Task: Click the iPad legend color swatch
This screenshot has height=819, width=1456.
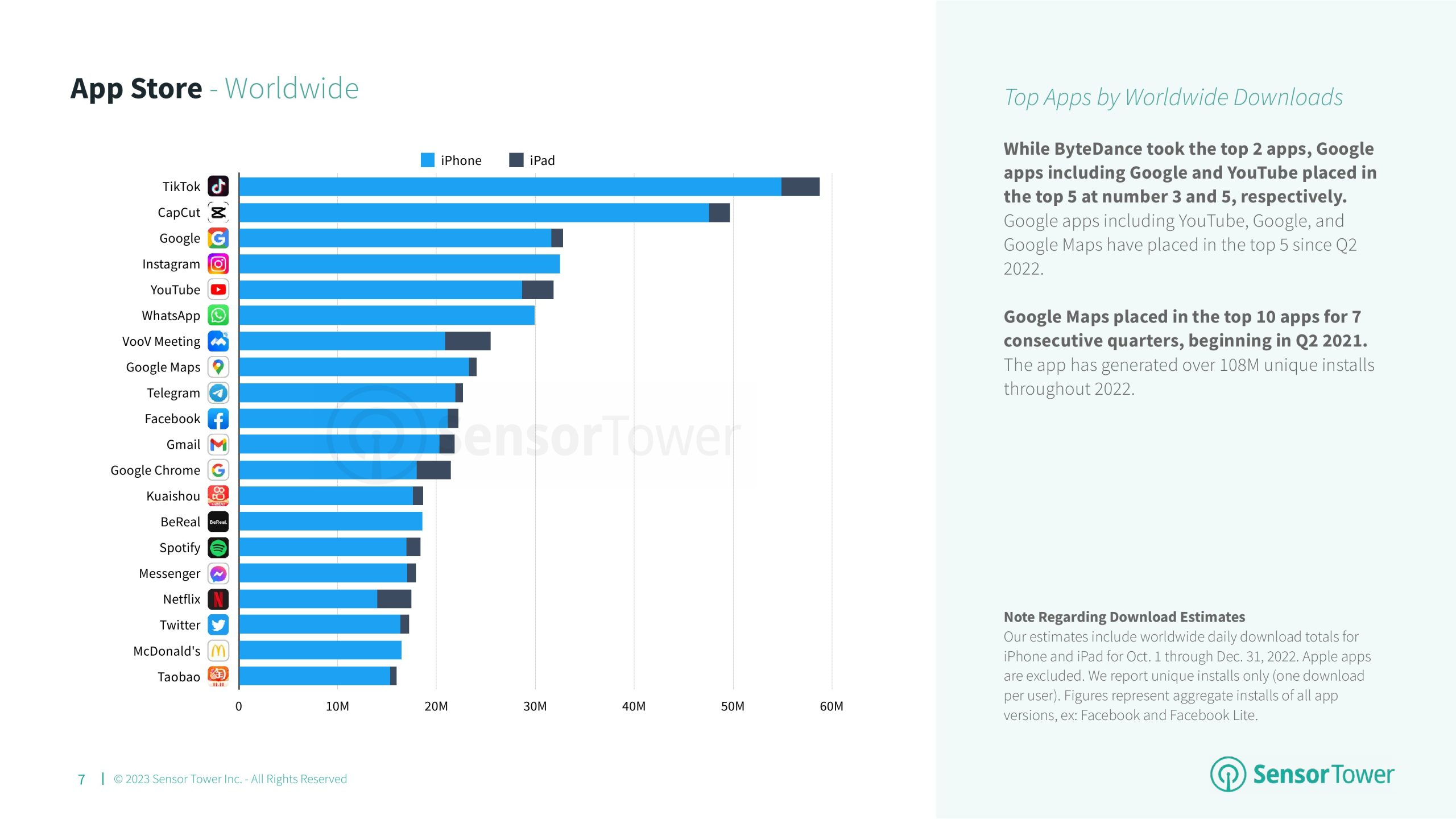Action: (516, 160)
